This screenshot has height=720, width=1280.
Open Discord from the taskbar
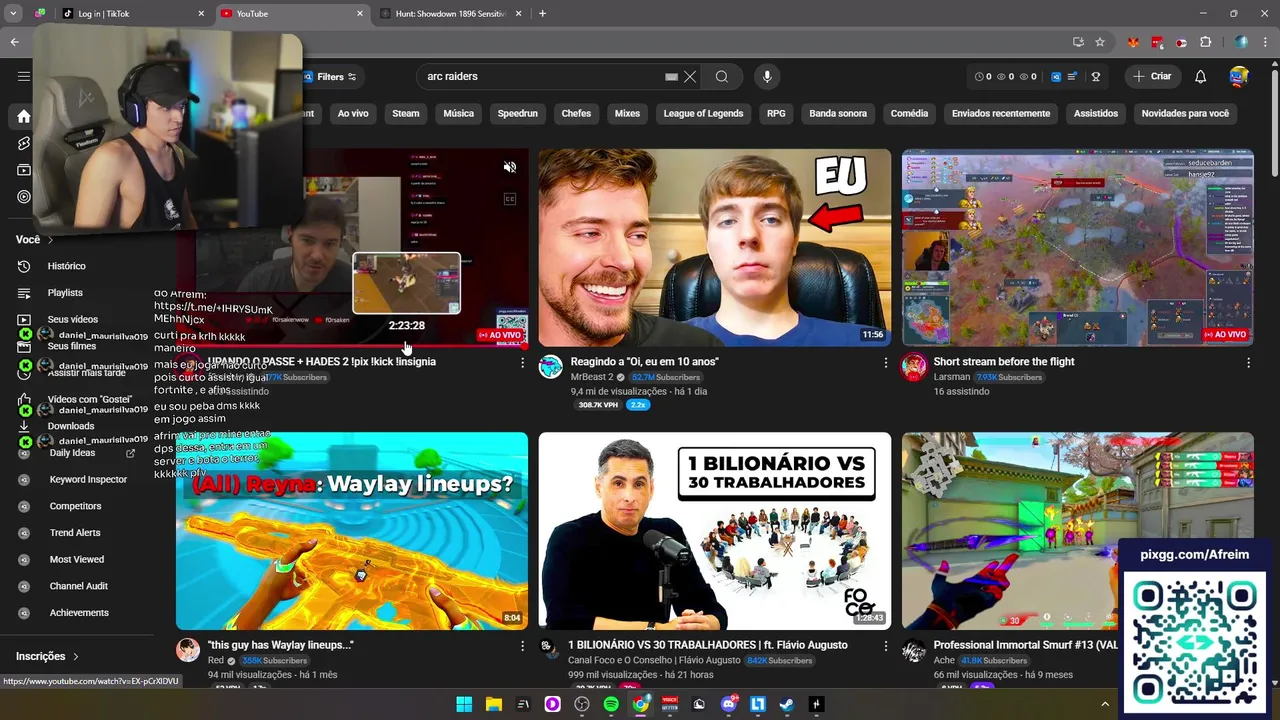pyautogui.click(x=729, y=704)
